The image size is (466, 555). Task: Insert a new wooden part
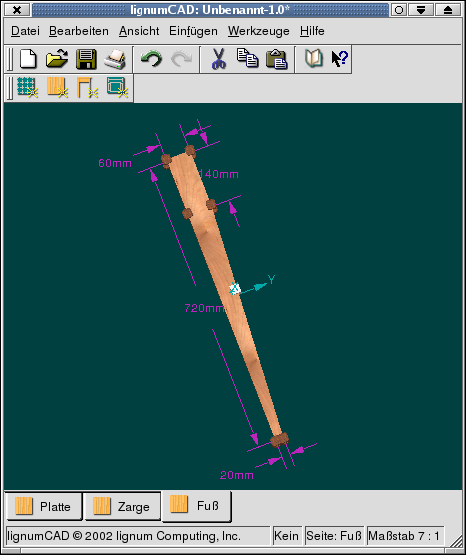click(x=57, y=87)
